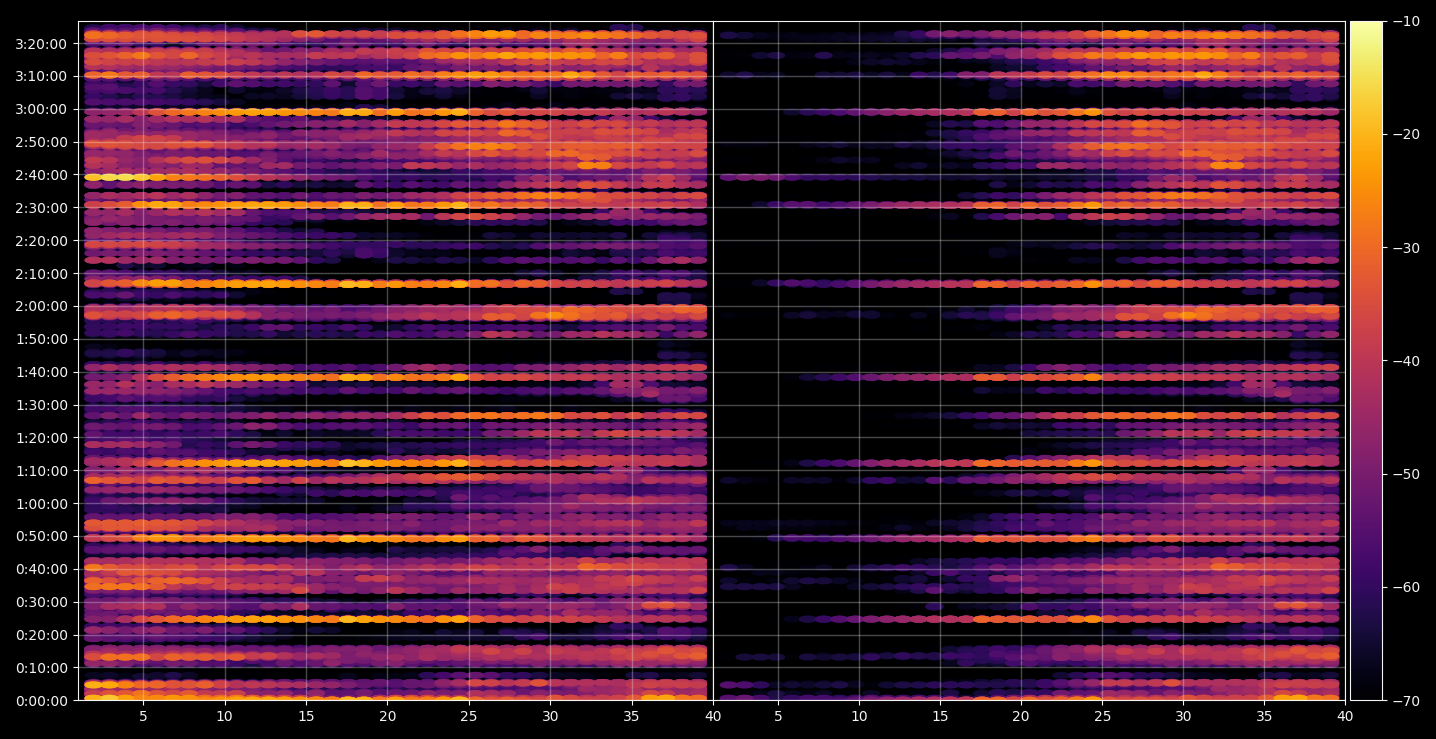This screenshot has height=739, width=1436.
Task: Select x-axis label 25 under the right plot
Action: 1103,717
